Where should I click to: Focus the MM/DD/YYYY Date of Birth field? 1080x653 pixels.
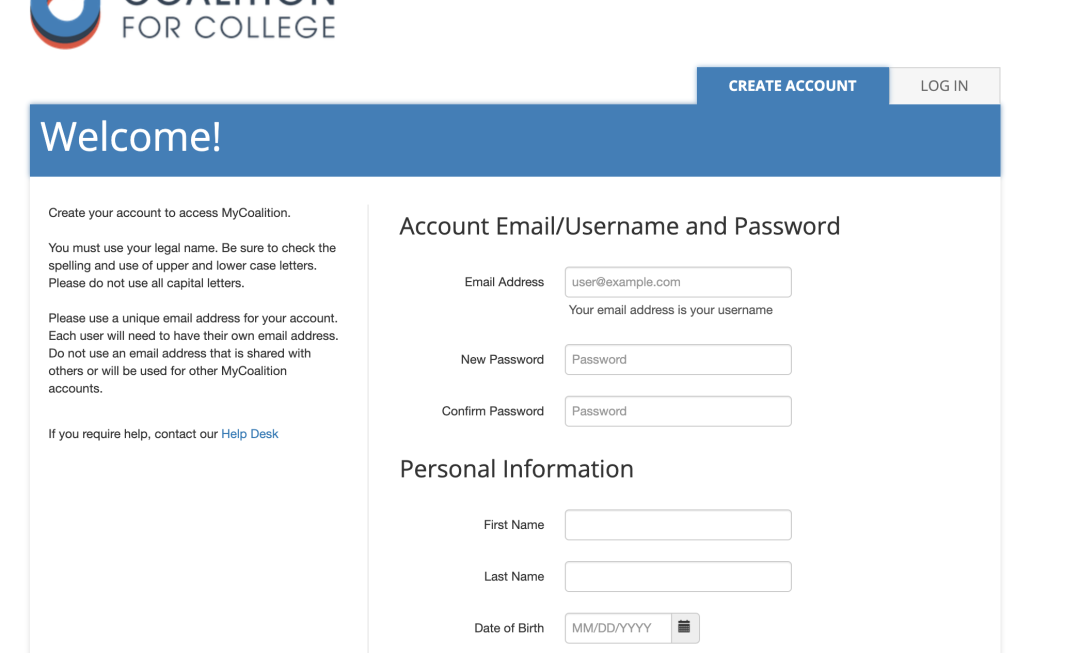point(618,628)
